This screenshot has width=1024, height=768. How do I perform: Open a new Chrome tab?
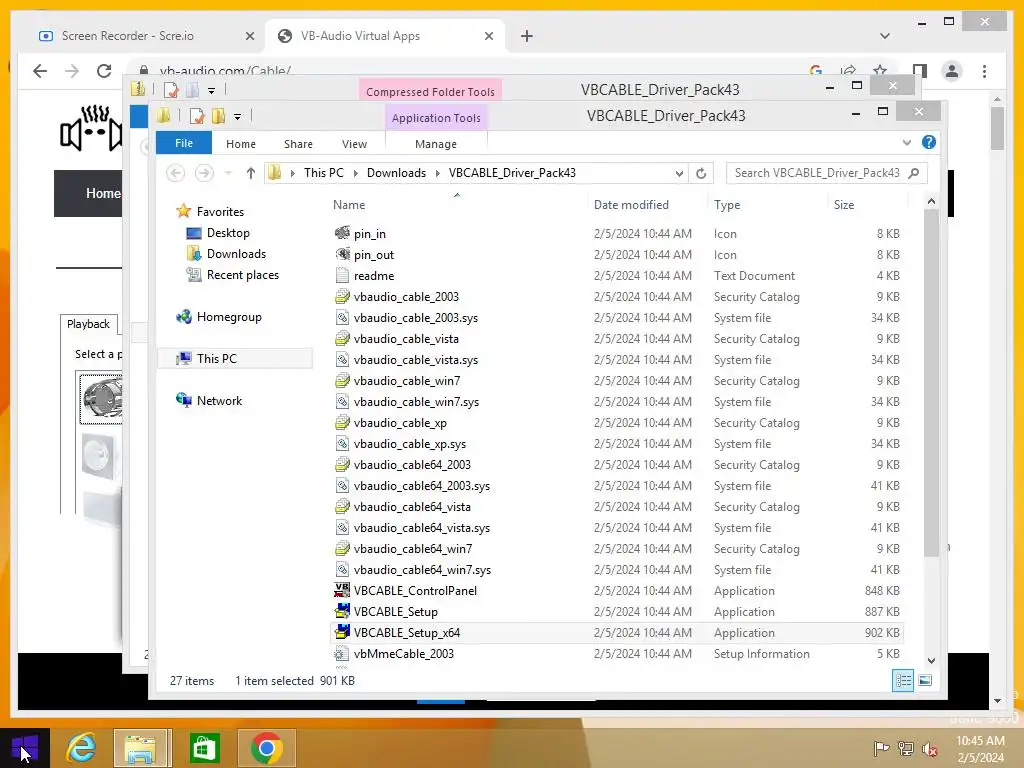[x=526, y=36]
